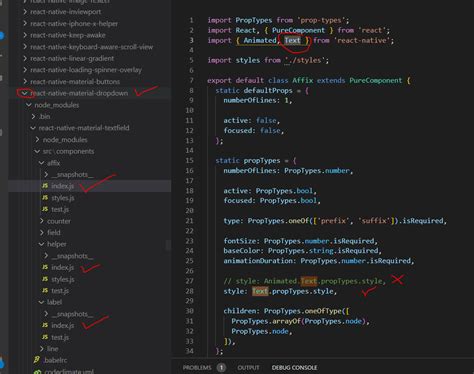This screenshot has width=474, height=374.
Task: Click 'children' on line 30
Action: tap(240, 311)
